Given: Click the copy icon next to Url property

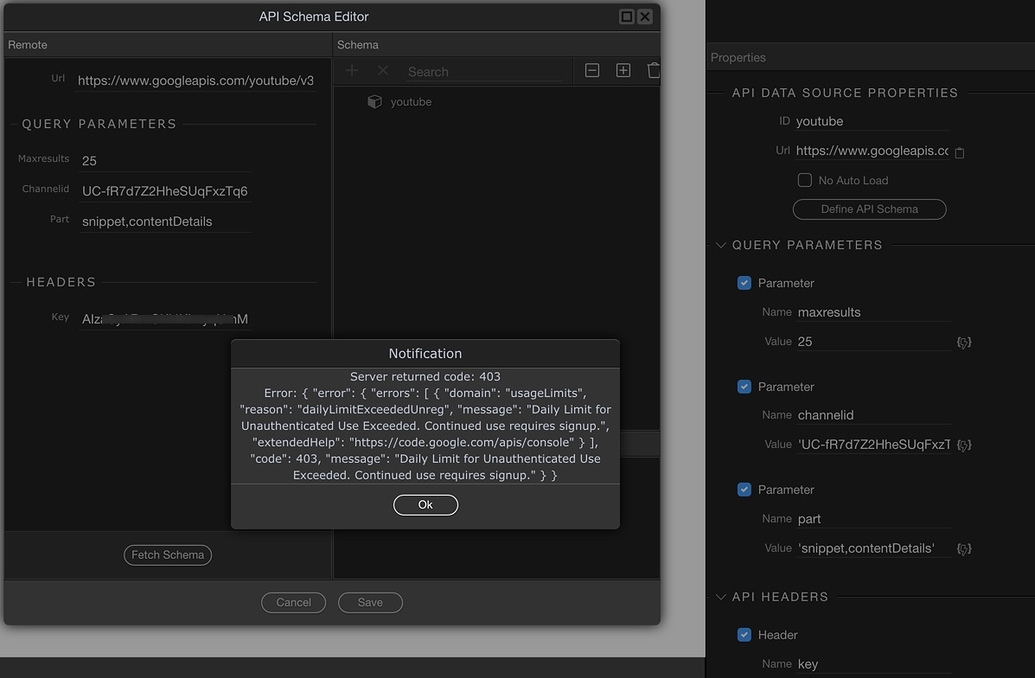Looking at the screenshot, I should pyautogui.click(x=958, y=153).
